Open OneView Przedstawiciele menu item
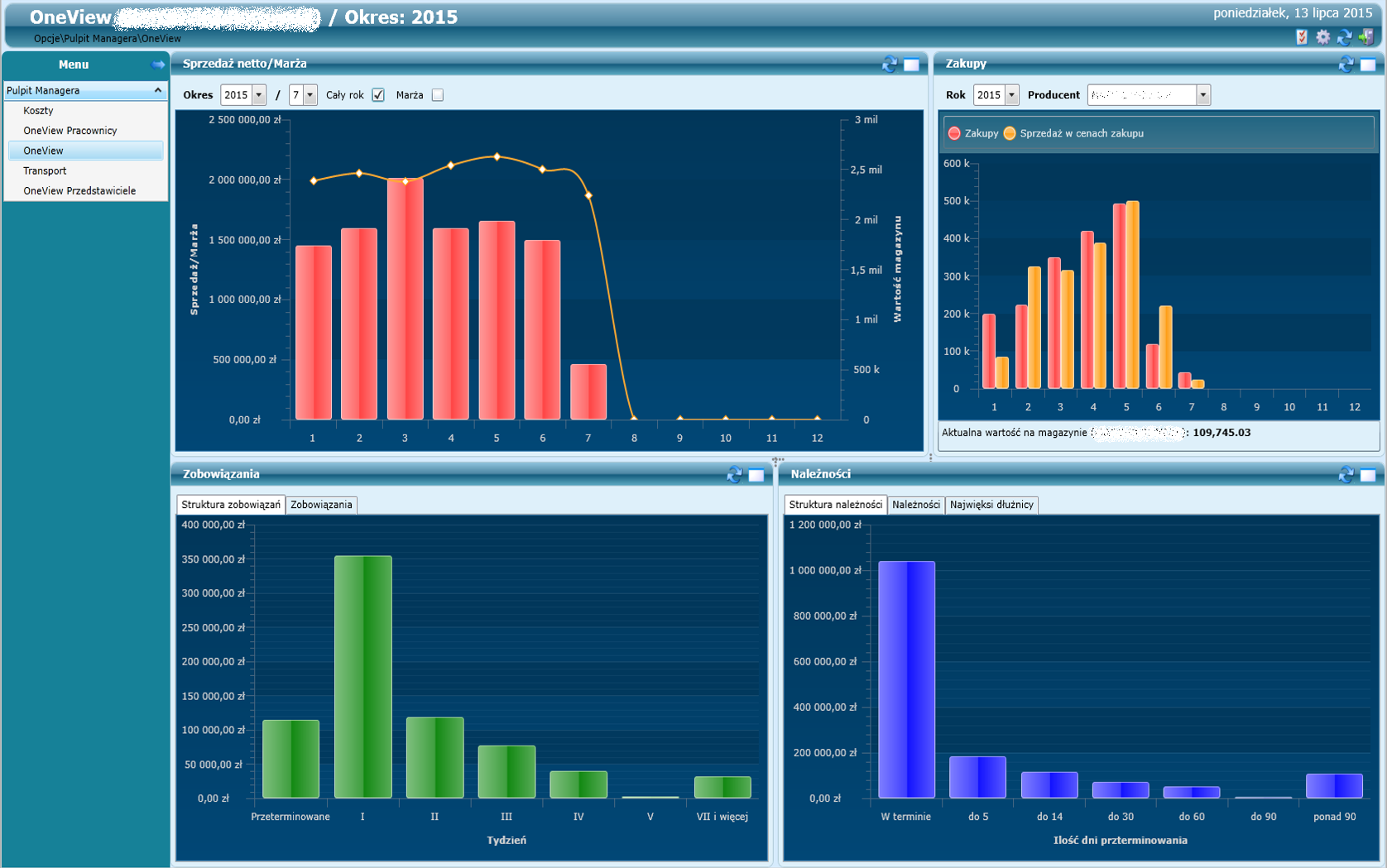This screenshot has height=868, width=1387. pos(79,190)
